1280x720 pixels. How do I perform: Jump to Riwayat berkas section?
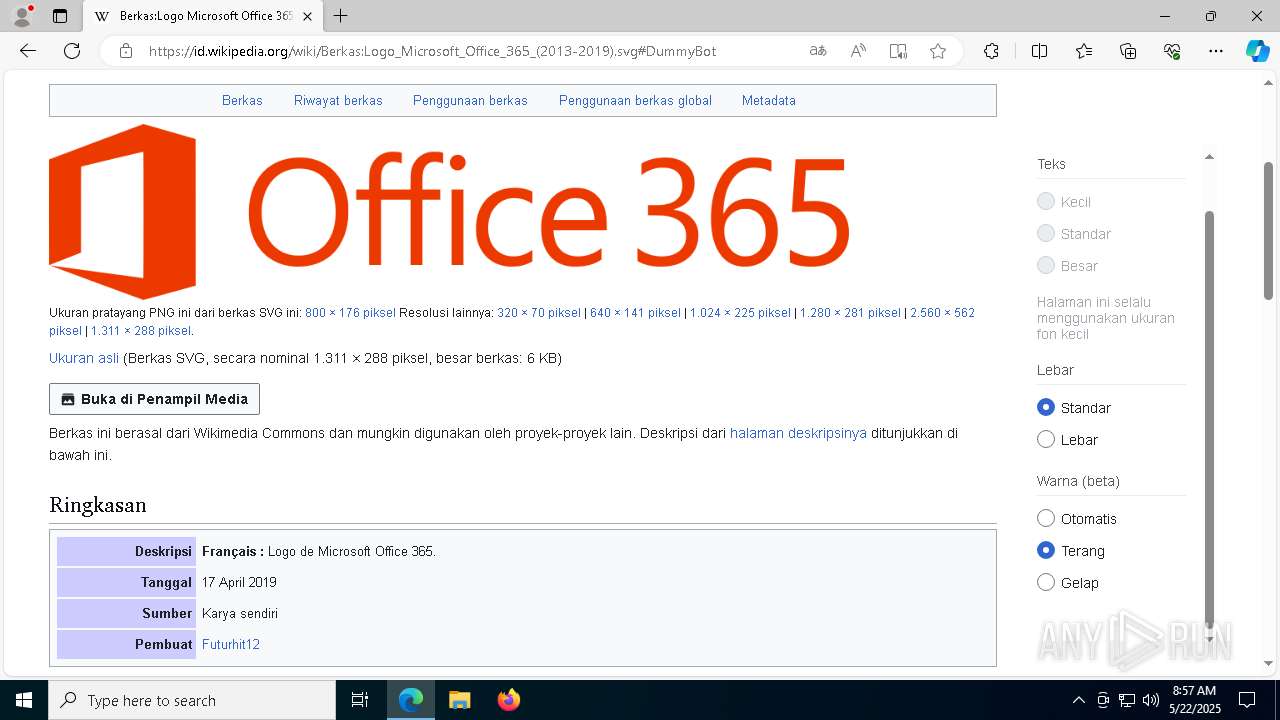[x=338, y=100]
